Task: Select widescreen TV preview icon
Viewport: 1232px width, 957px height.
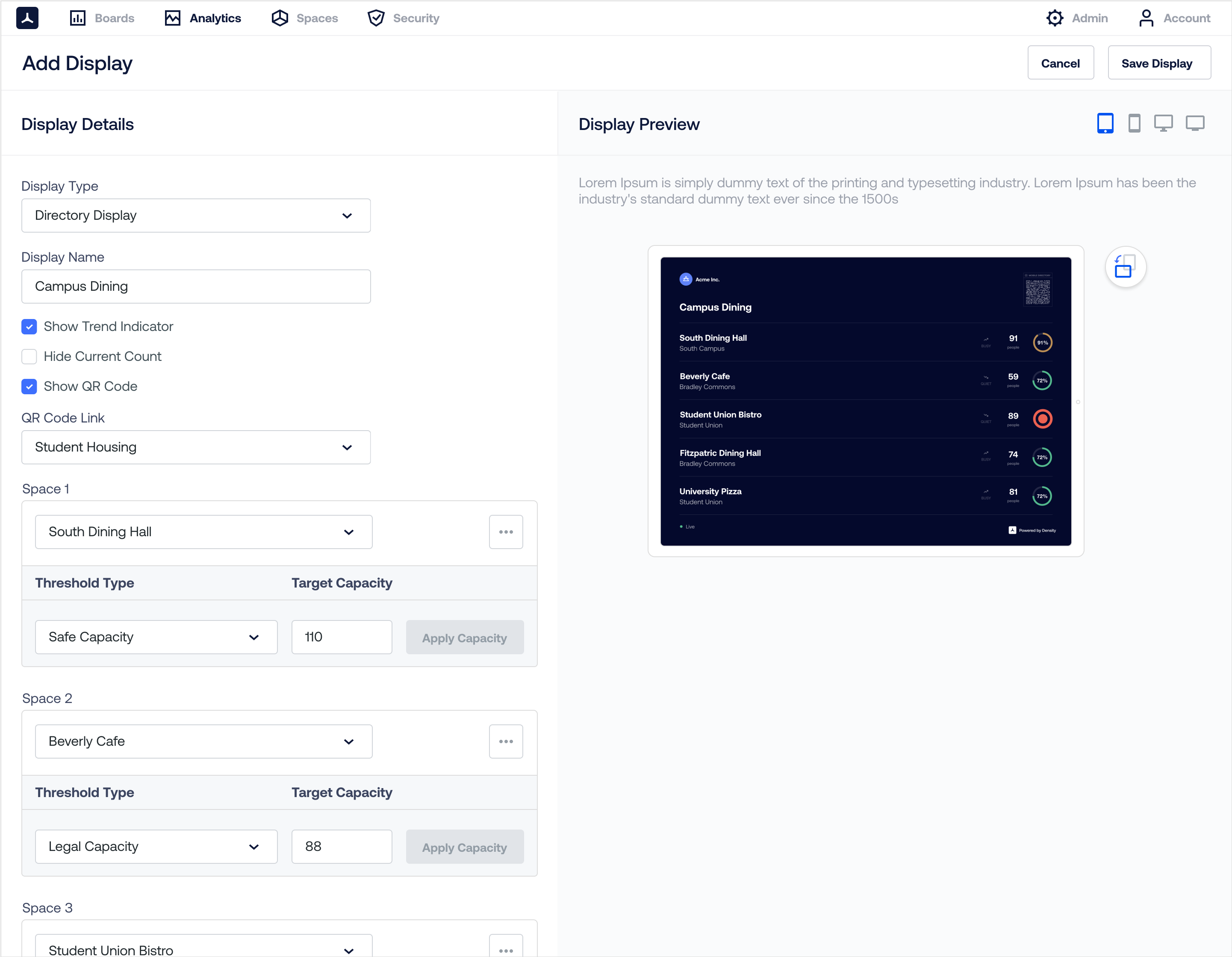Action: tap(1194, 123)
